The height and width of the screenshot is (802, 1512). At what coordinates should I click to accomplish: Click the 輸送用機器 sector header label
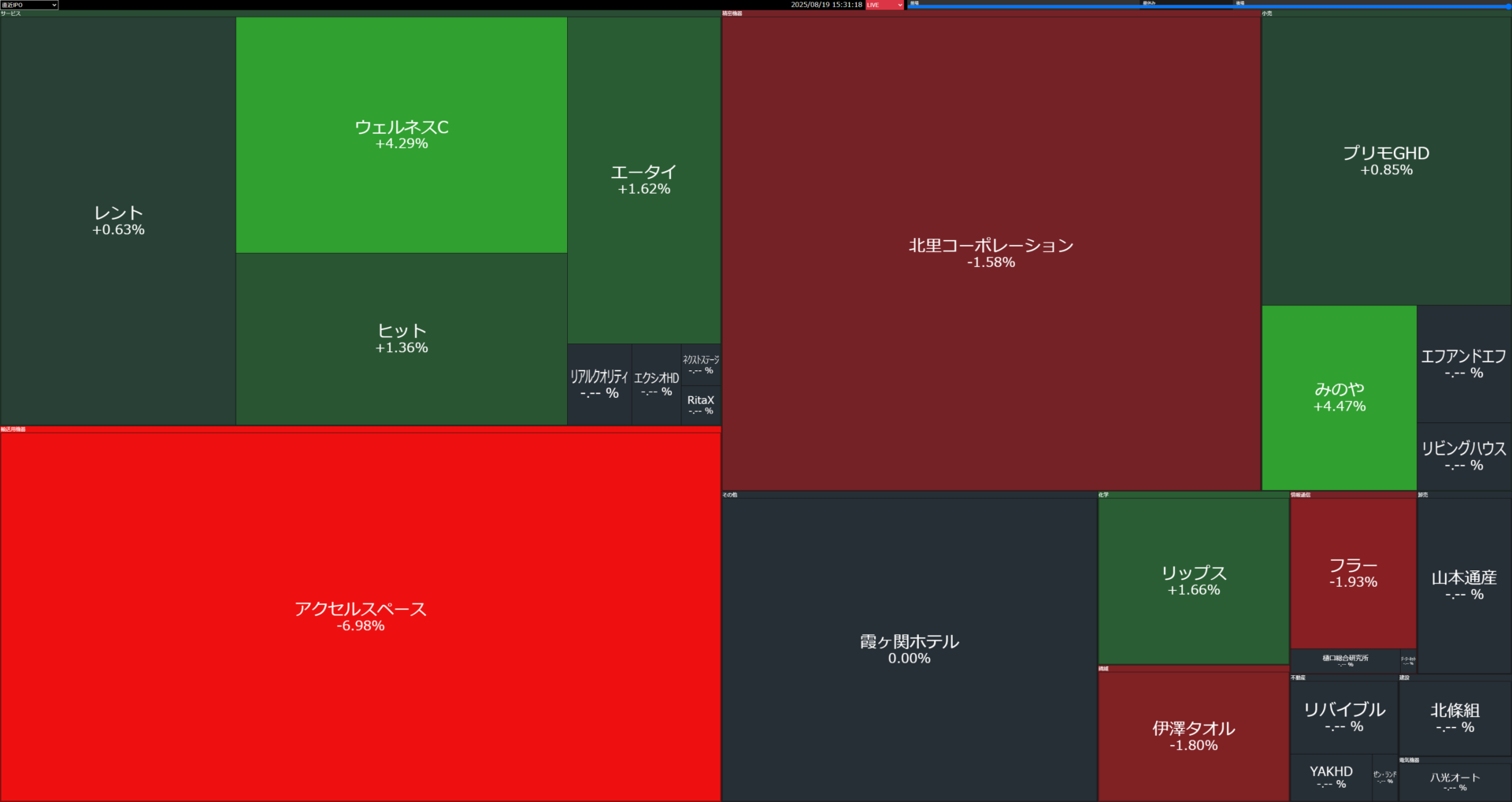click(13, 429)
